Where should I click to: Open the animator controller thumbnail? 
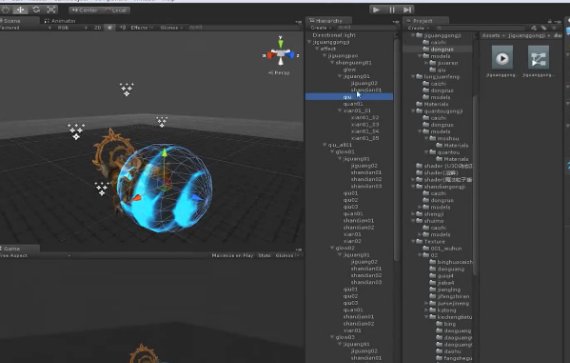pos(538,58)
